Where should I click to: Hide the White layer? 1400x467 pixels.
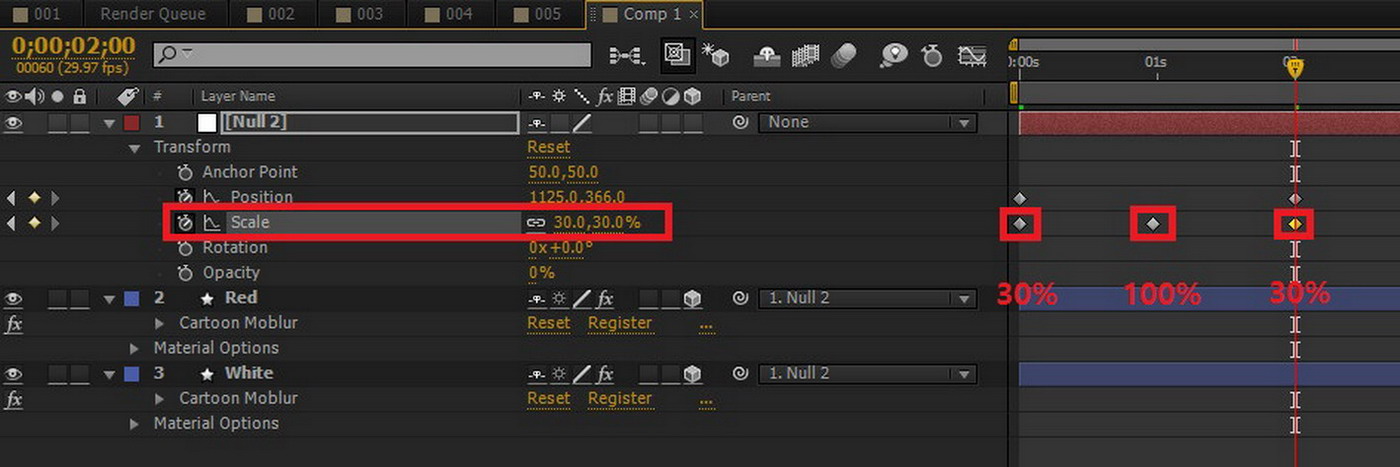click(x=14, y=373)
